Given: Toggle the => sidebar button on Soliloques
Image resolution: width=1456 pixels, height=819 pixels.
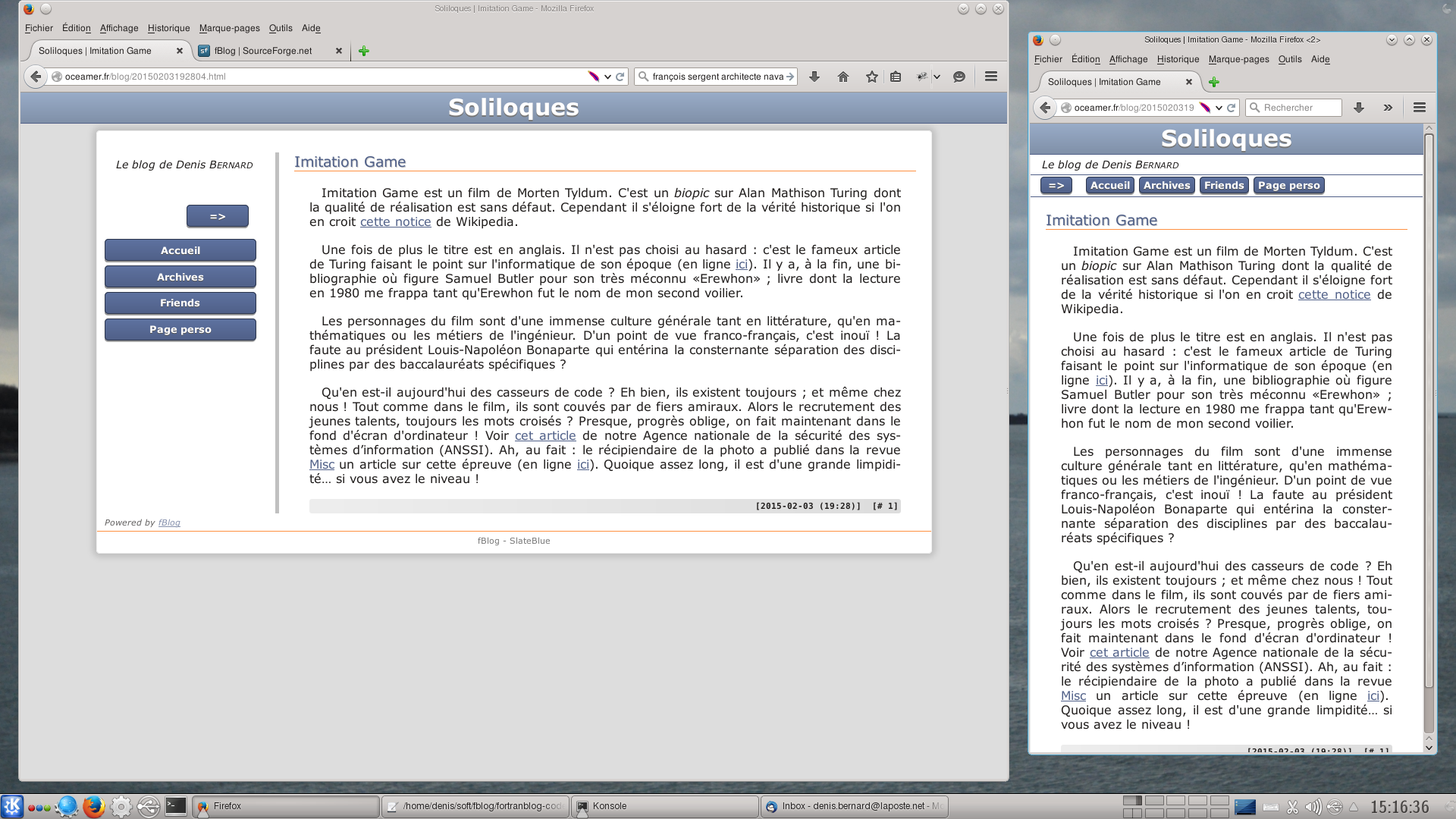Looking at the screenshot, I should click(218, 216).
